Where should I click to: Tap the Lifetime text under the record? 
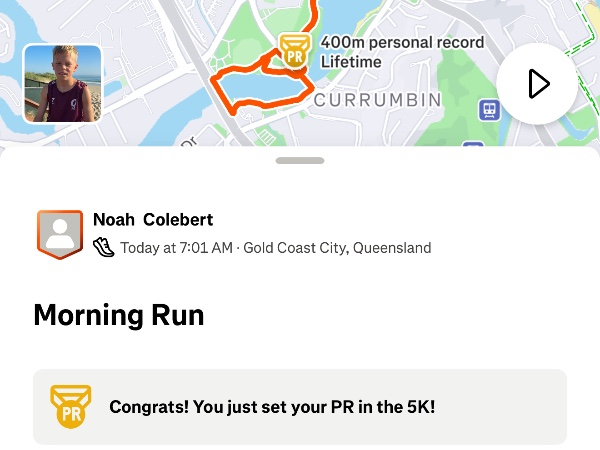(x=351, y=62)
